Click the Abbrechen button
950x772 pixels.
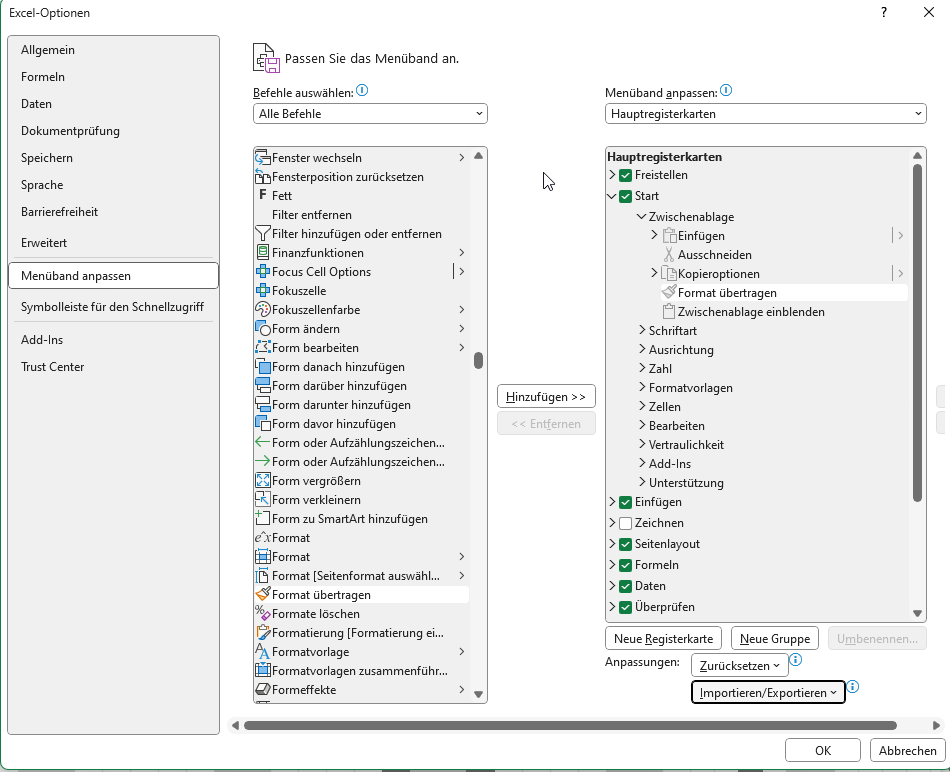tap(908, 750)
